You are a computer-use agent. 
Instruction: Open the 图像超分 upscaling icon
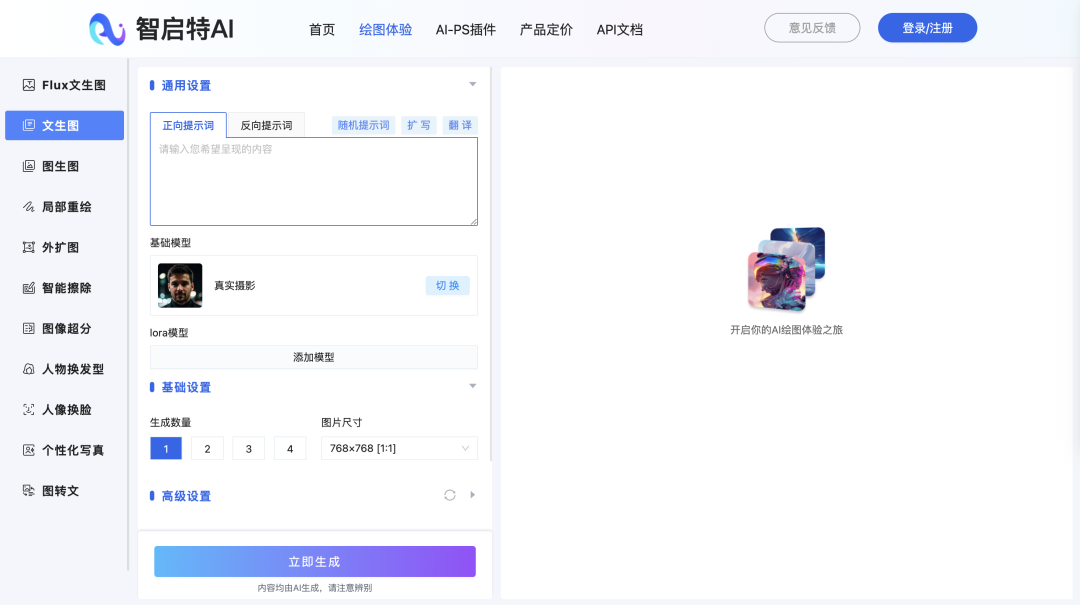pyautogui.click(x=29, y=328)
